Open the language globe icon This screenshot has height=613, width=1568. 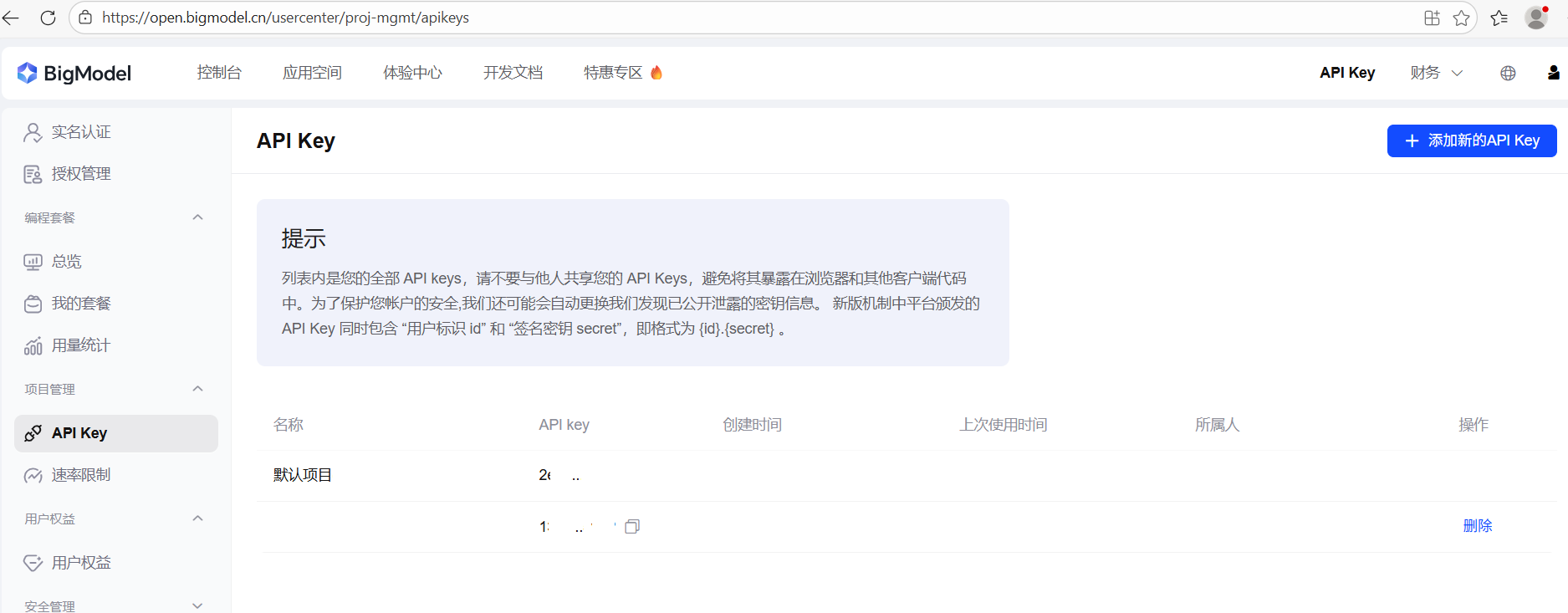click(1508, 74)
